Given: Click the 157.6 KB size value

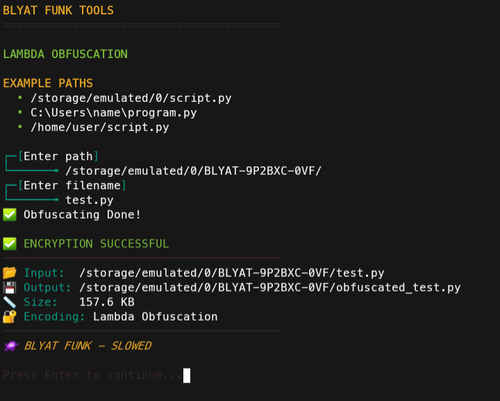Looking at the screenshot, I should 107,302.
